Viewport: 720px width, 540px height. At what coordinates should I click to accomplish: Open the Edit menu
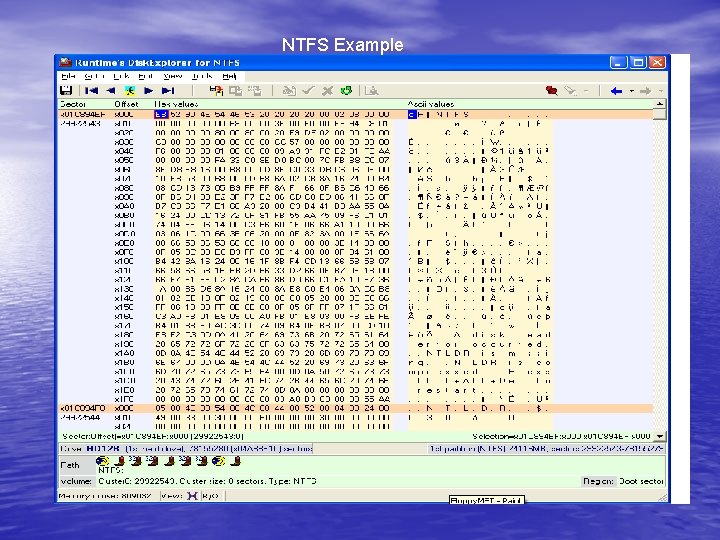[x=146, y=76]
